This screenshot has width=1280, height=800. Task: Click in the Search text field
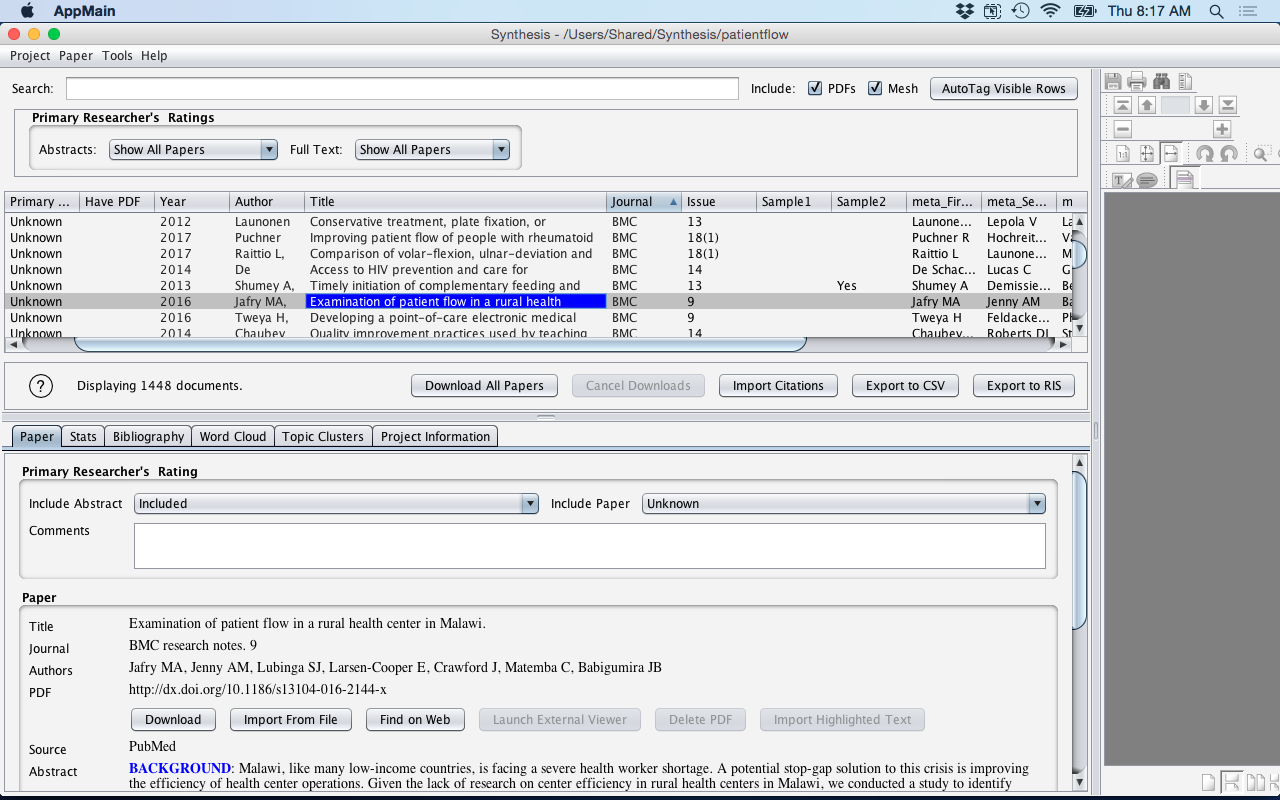pos(402,89)
